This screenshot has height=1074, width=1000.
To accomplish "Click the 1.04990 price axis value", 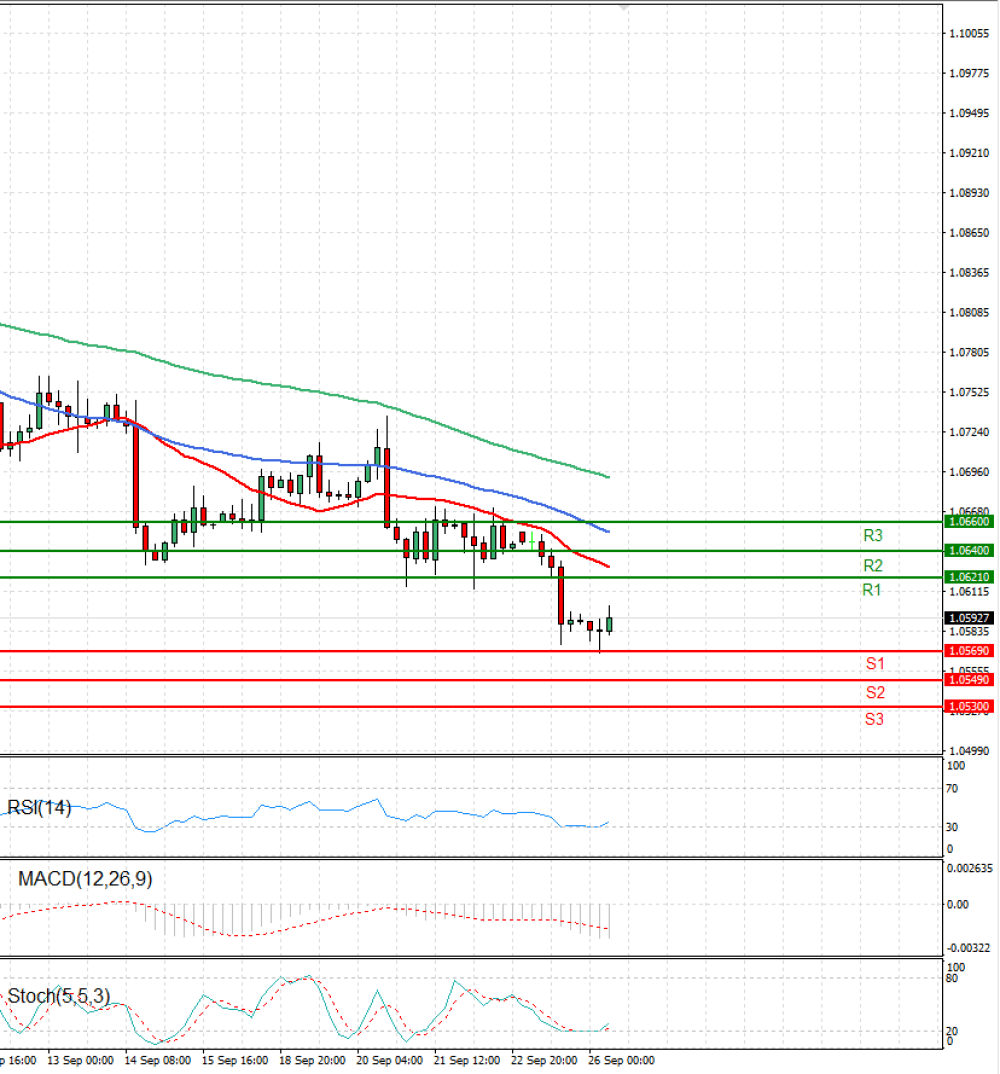I will [969, 751].
